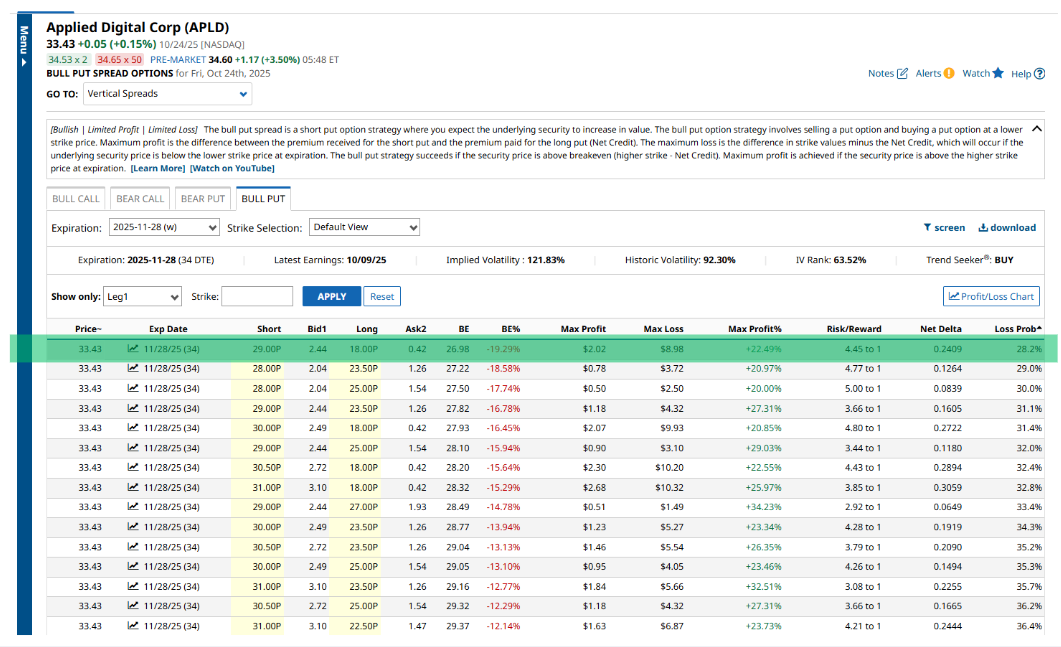Switch to the BEAR PUT tab
Image resolution: width=1061 pixels, height=647 pixels.
tap(203, 199)
